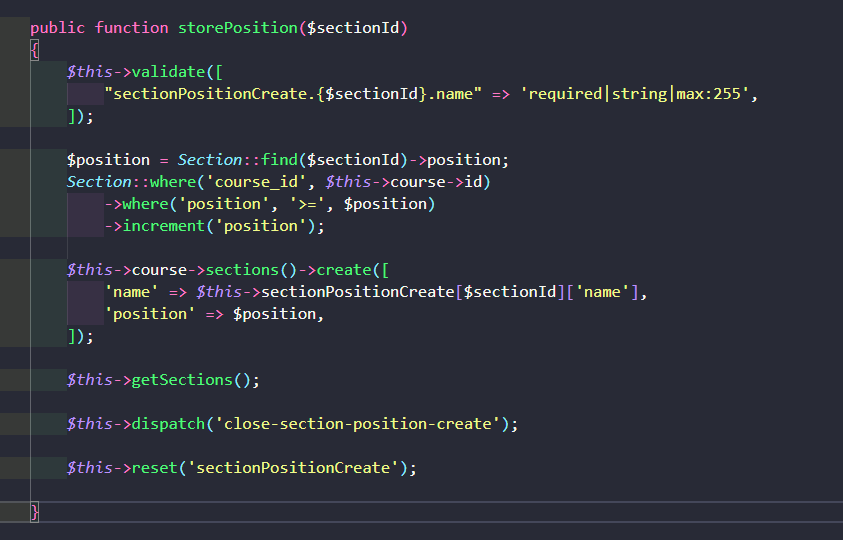Click the 'close-section-position-create' event string

pyautogui.click(x=358, y=424)
